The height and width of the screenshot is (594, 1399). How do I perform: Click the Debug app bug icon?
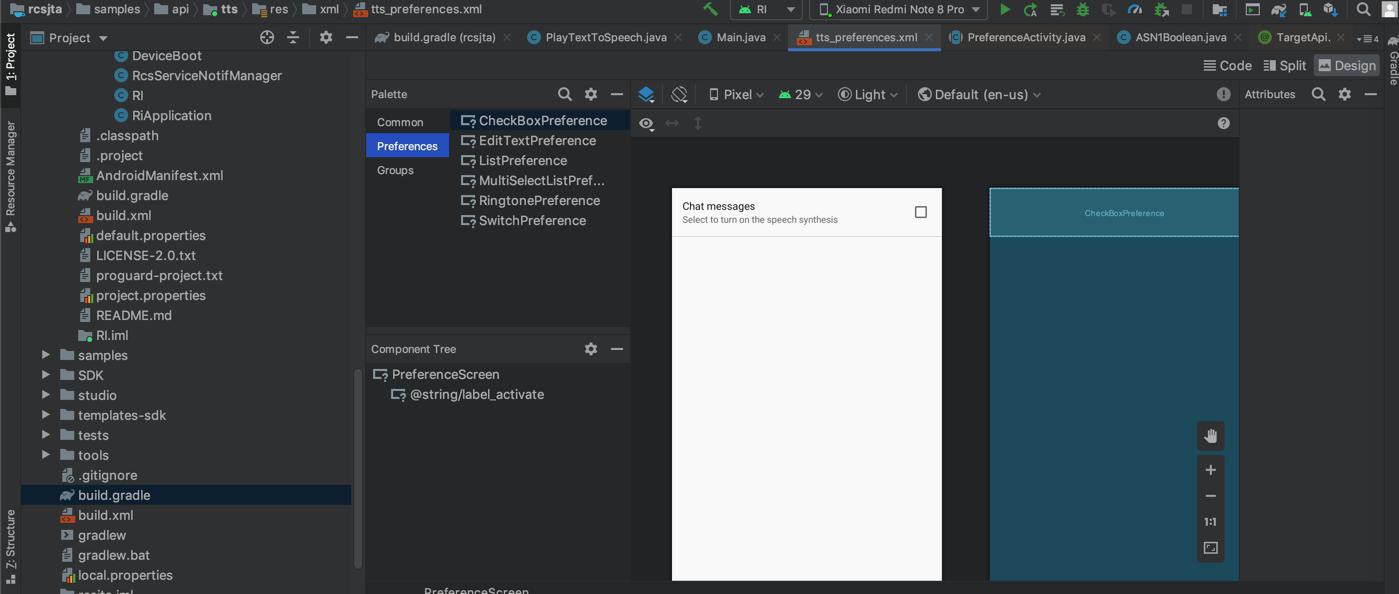coord(1082,9)
